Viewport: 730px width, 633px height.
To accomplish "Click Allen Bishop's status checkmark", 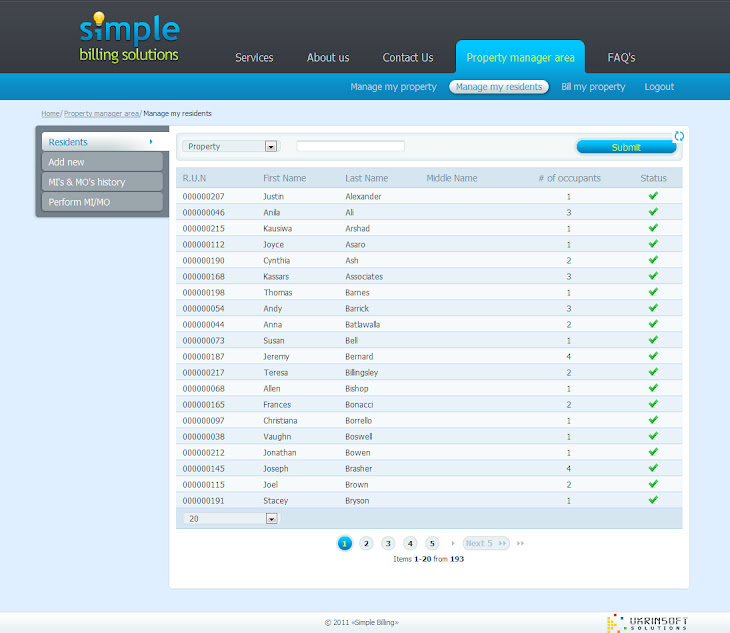I will coord(653,388).
